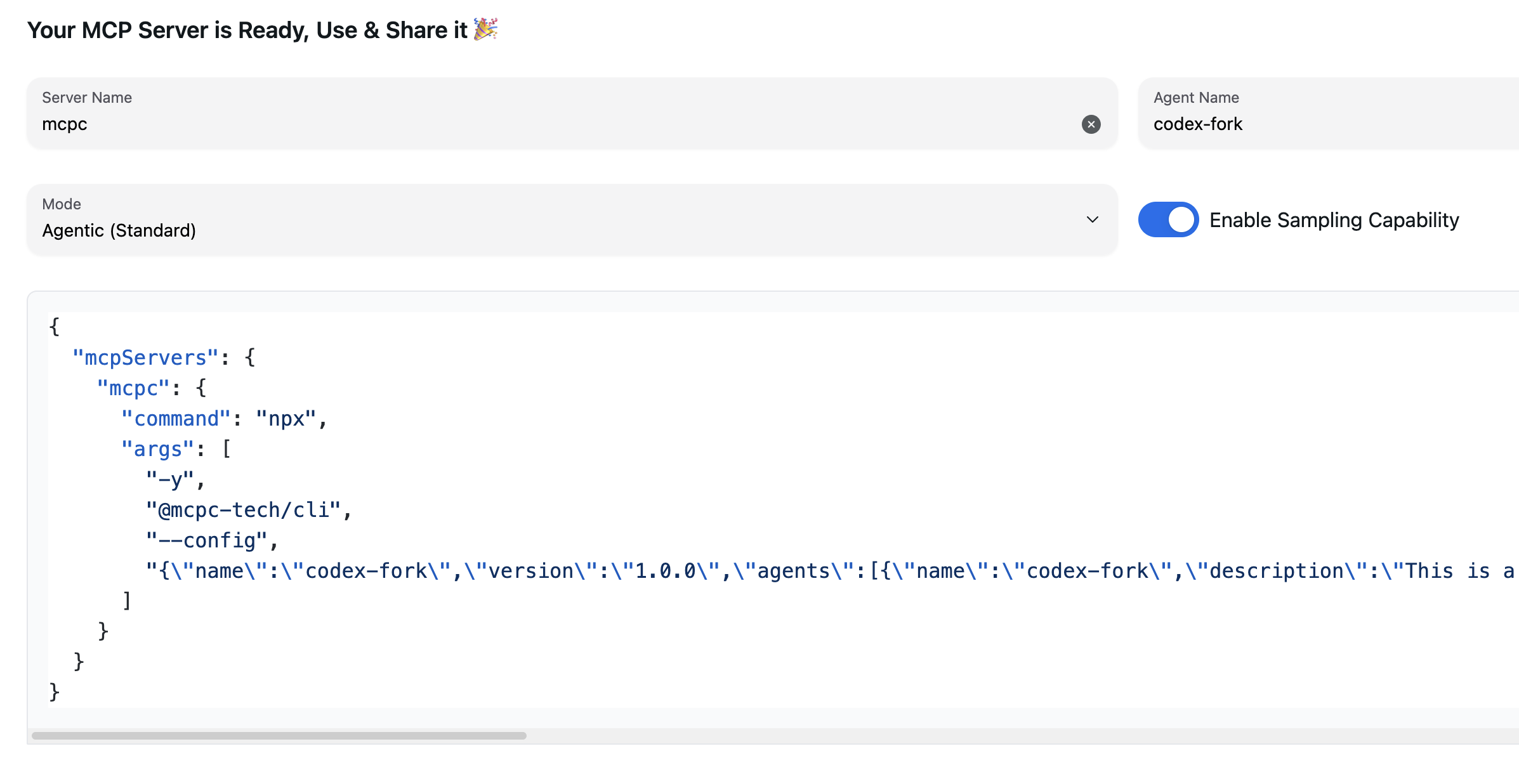
Task: Click the "mcpServers" key in JSON
Action: pyautogui.click(x=145, y=358)
